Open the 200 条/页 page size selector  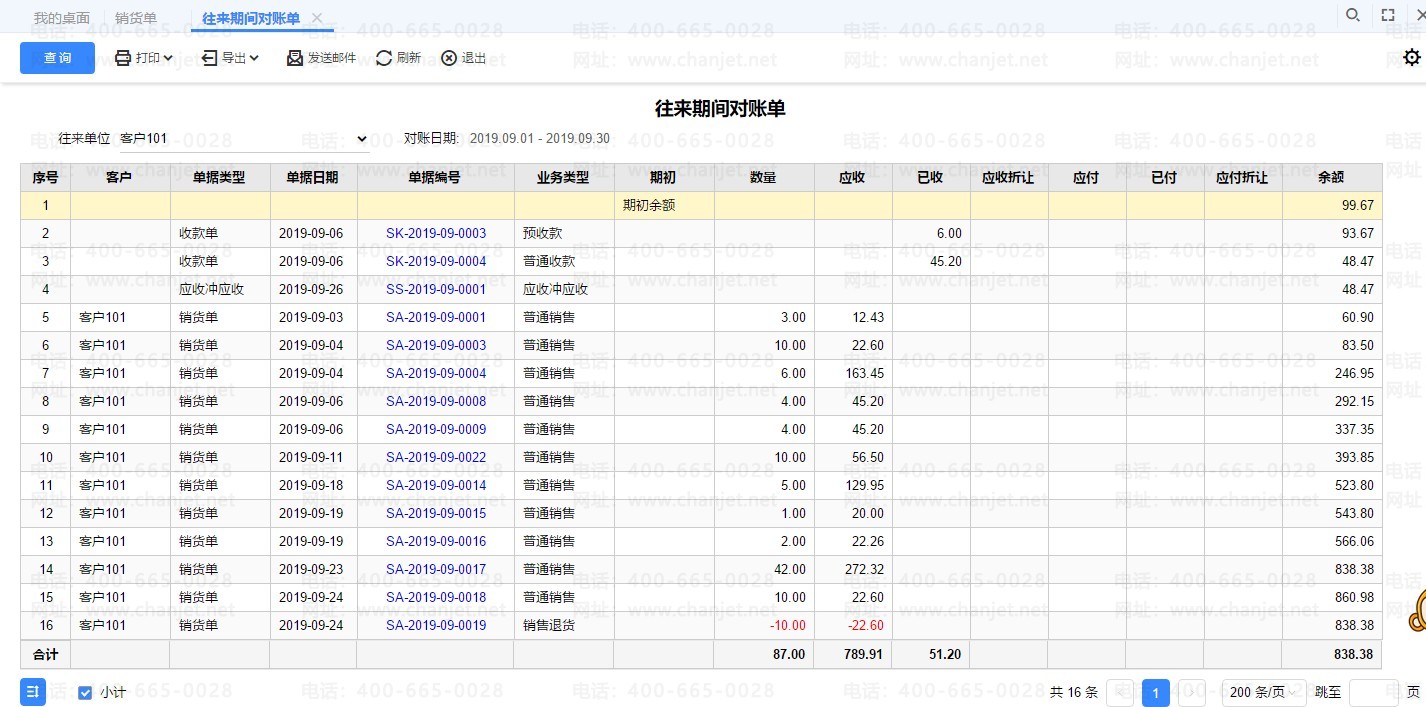click(1265, 692)
